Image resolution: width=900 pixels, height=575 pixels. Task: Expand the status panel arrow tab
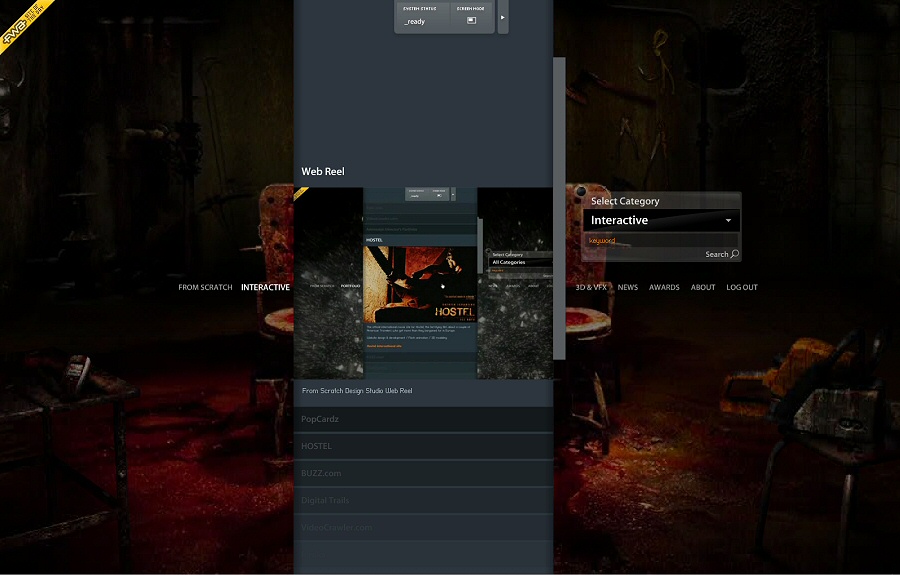tap(502, 17)
